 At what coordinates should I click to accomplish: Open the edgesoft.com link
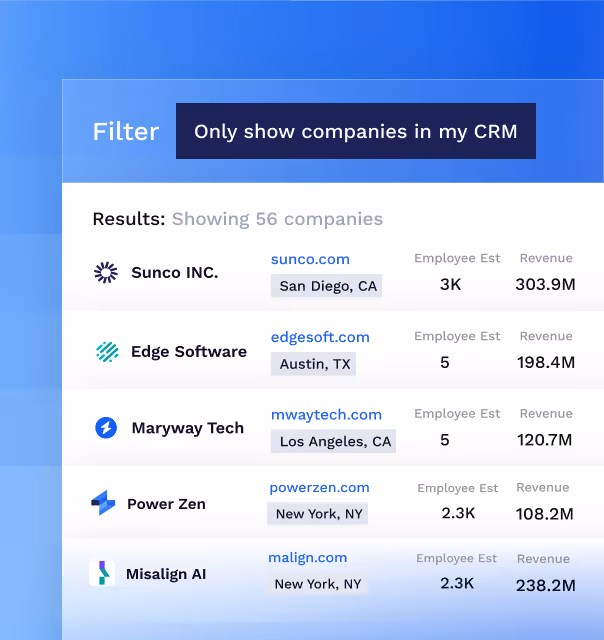pyautogui.click(x=320, y=337)
